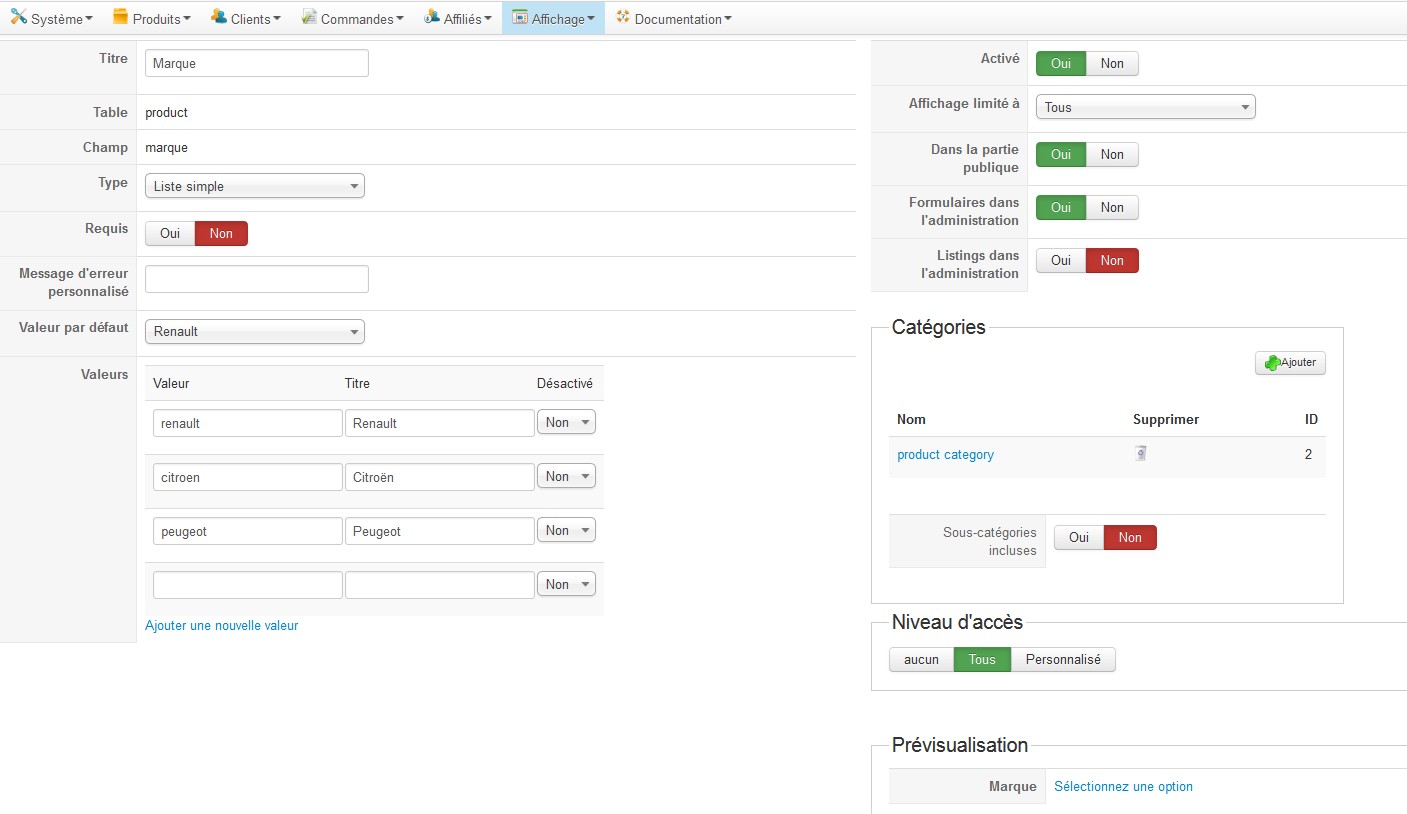The height and width of the screenshot is (814, 1407).
Task: Click the Système wrench icon
Action: [x=18, y=17]
